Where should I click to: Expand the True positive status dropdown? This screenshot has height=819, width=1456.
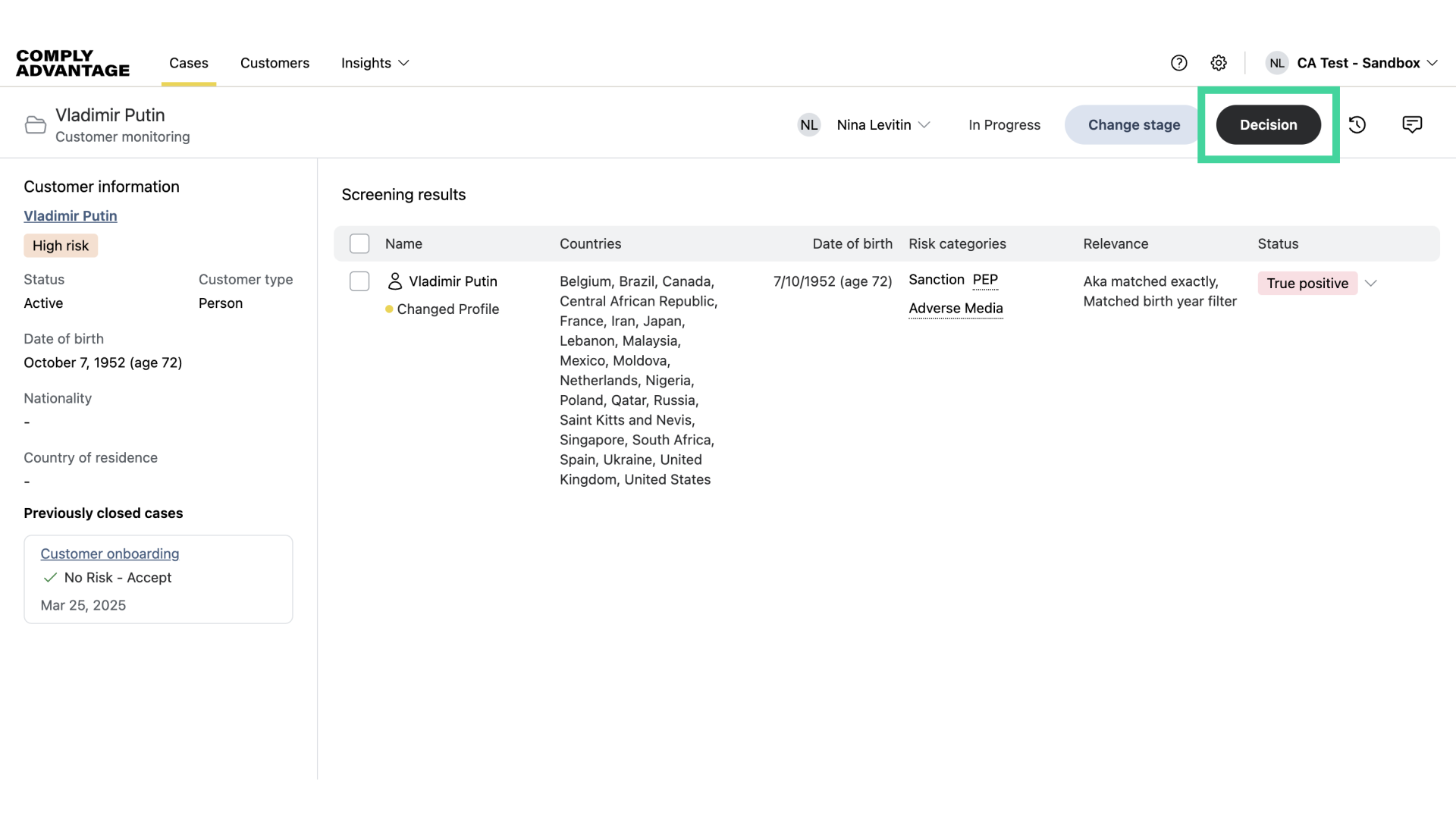click(x=1371, y=283)
